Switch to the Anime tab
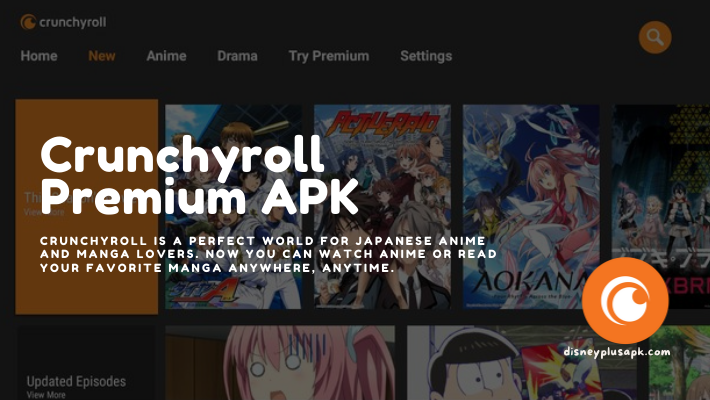This screenshot has width=710, height=400. (166, 56)
